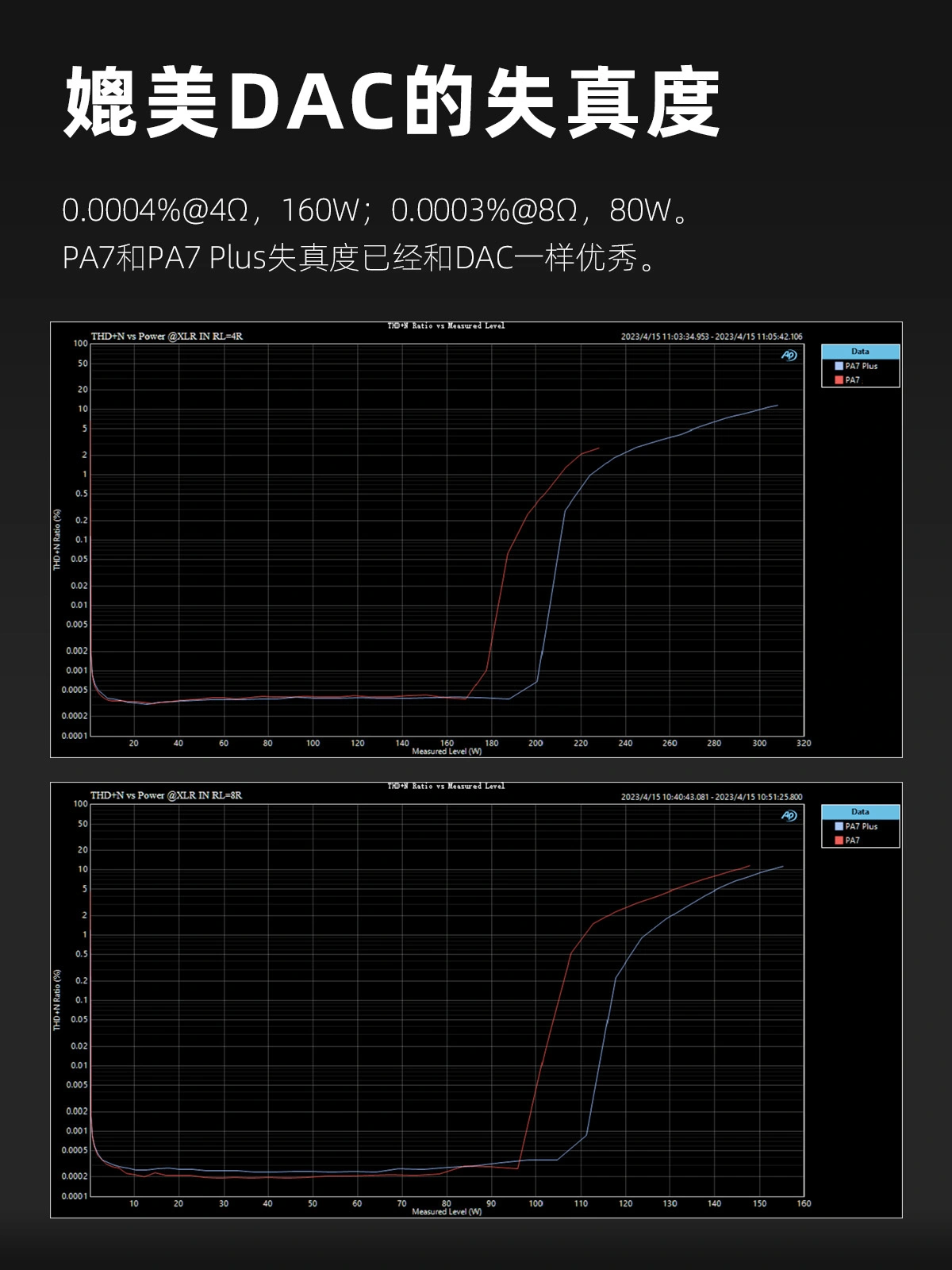Select blue PA7 Plus swatch in 4R legend
This screenshot has width=952, height=1270.
(839, 366)
